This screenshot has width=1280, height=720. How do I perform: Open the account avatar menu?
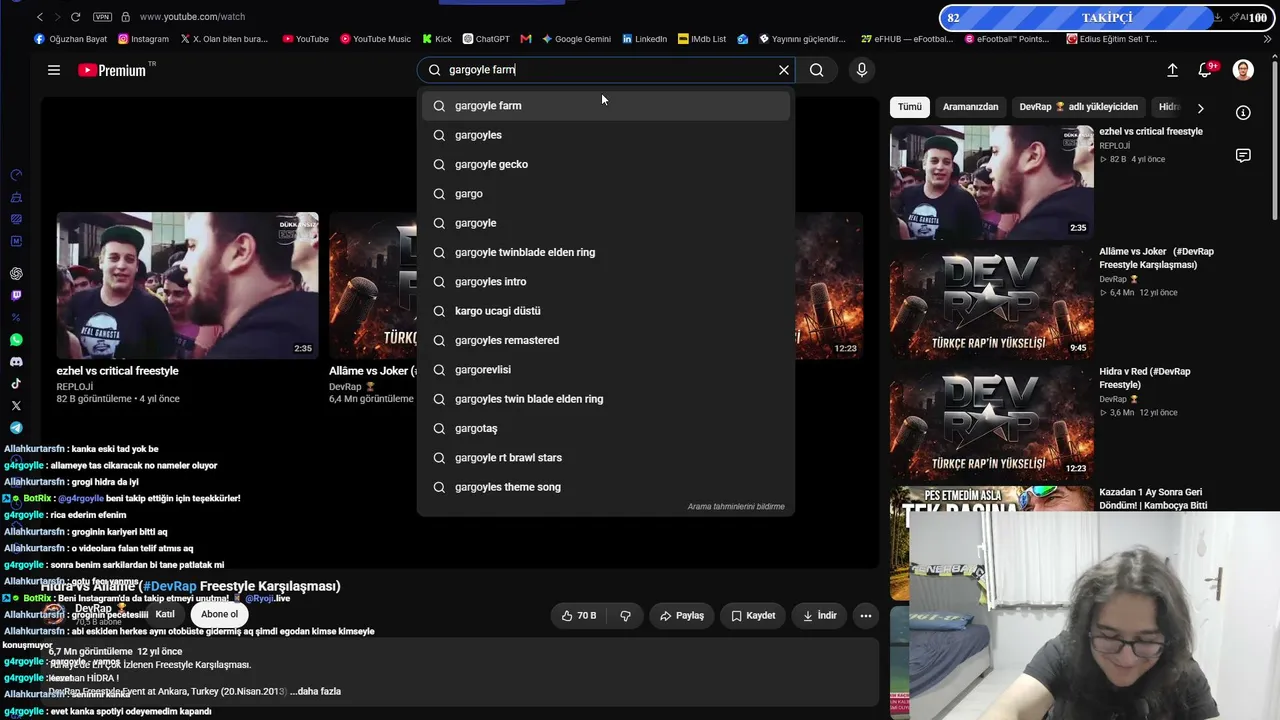(1243, 70)
